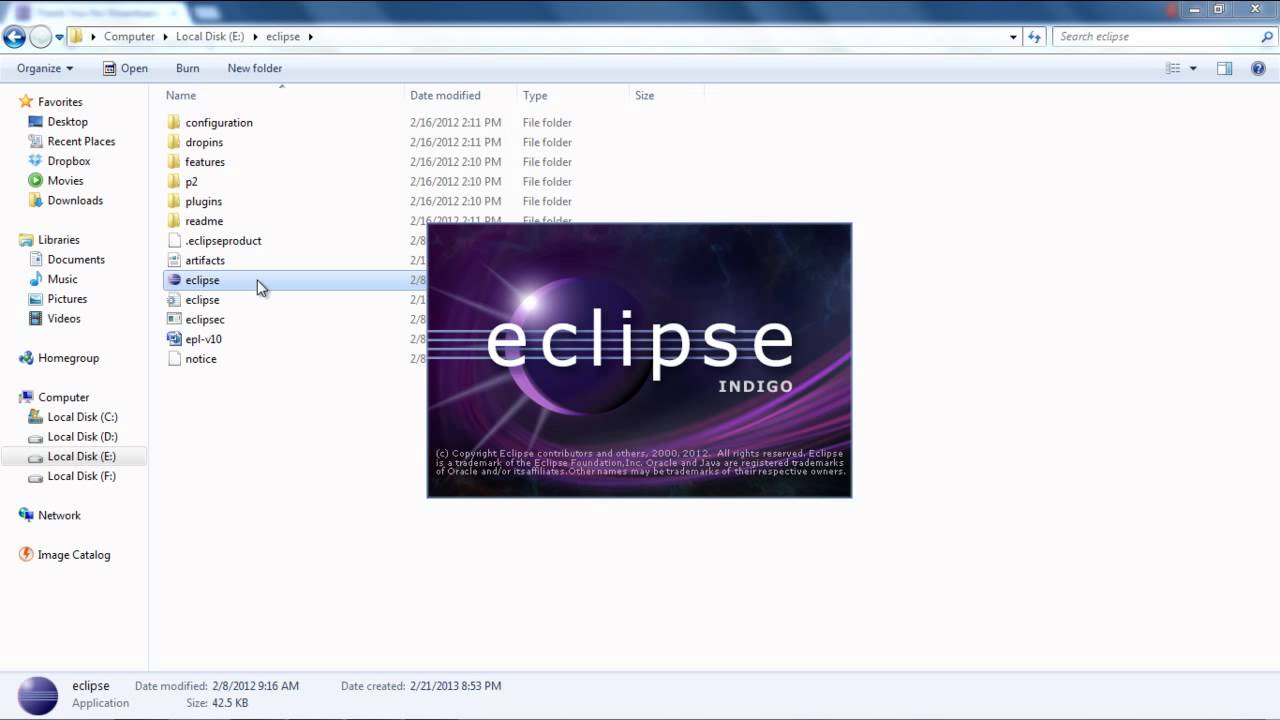Open Local Disk (F:)
This screenshot has height=720, width=1280.
81,476
